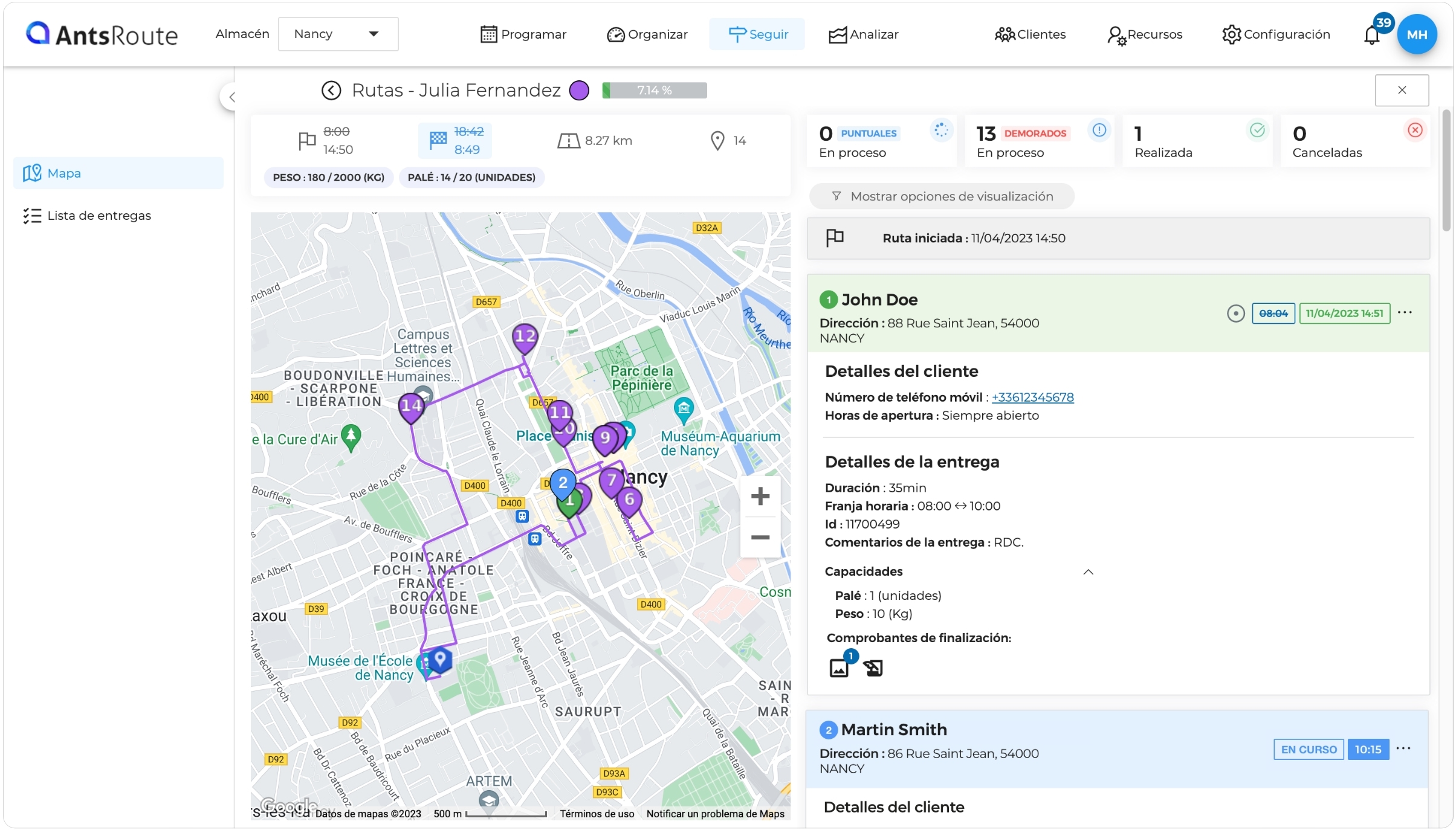The image size is (1456, 830).
Task: Open the Almacén Nancy dropdown
Action: pyautogui.click(x=338, y=34)
